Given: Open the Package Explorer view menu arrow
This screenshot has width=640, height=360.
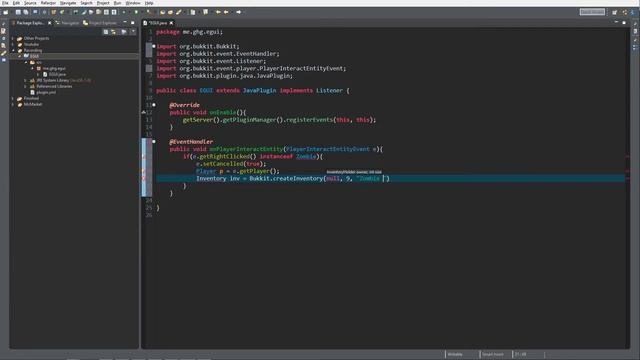Looking at the screenshot, I should [133, 32].
